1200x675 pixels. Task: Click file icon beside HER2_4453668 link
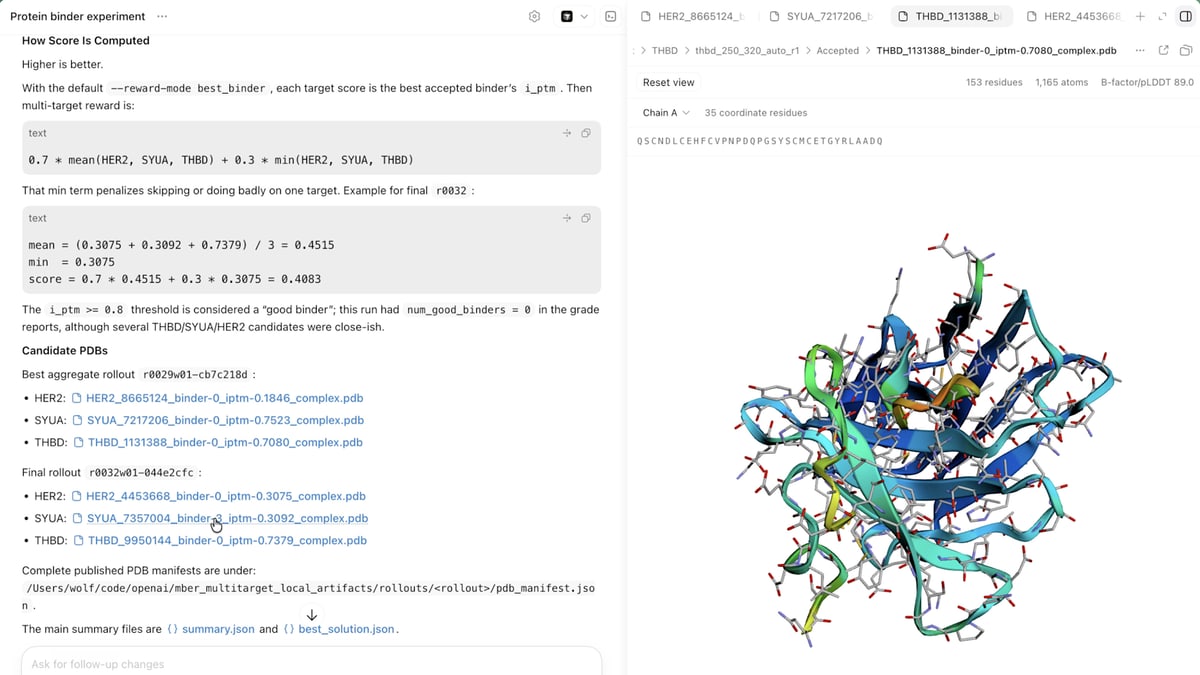pyautogui.click(x=77, y=496)
